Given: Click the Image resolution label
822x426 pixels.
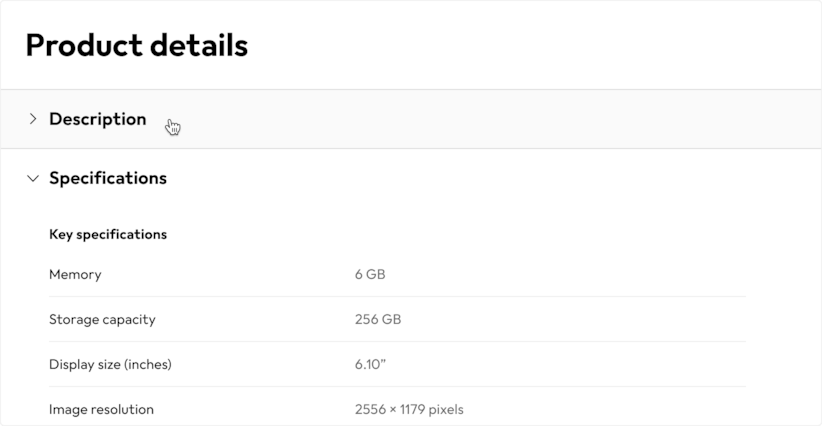Looking at the screenshot, I should click(101, 409).
